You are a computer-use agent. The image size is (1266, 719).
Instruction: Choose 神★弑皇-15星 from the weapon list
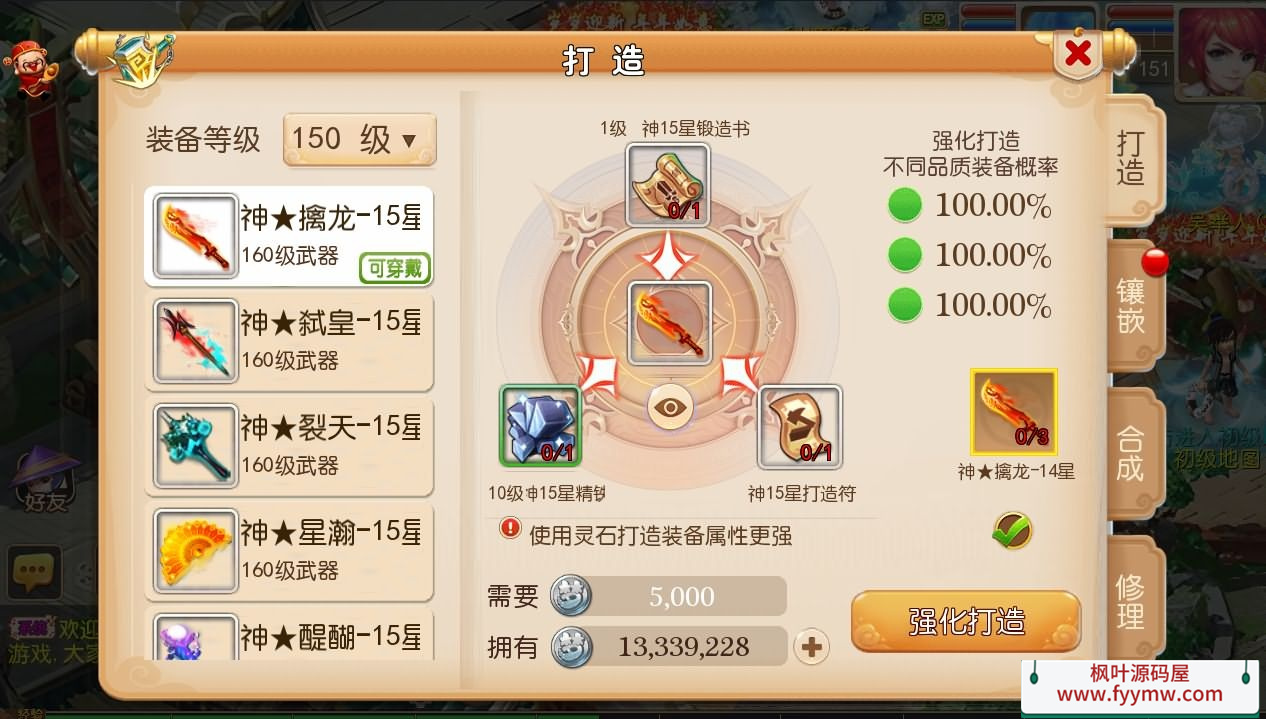pyautogui.click(x=290, y=342)
